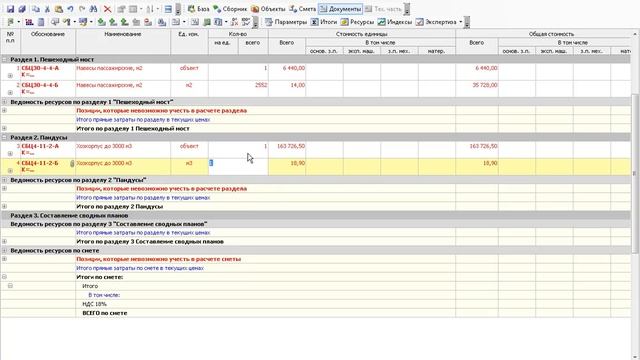The image size is (640, 360).
Task: Collapse the Итого subgroup under Итоги по смете
Action: [x=10, y=286]
